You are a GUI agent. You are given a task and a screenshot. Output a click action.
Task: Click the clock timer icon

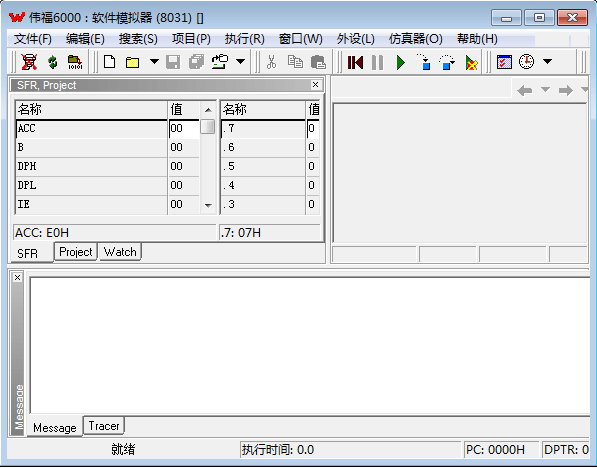coord(527,62)
